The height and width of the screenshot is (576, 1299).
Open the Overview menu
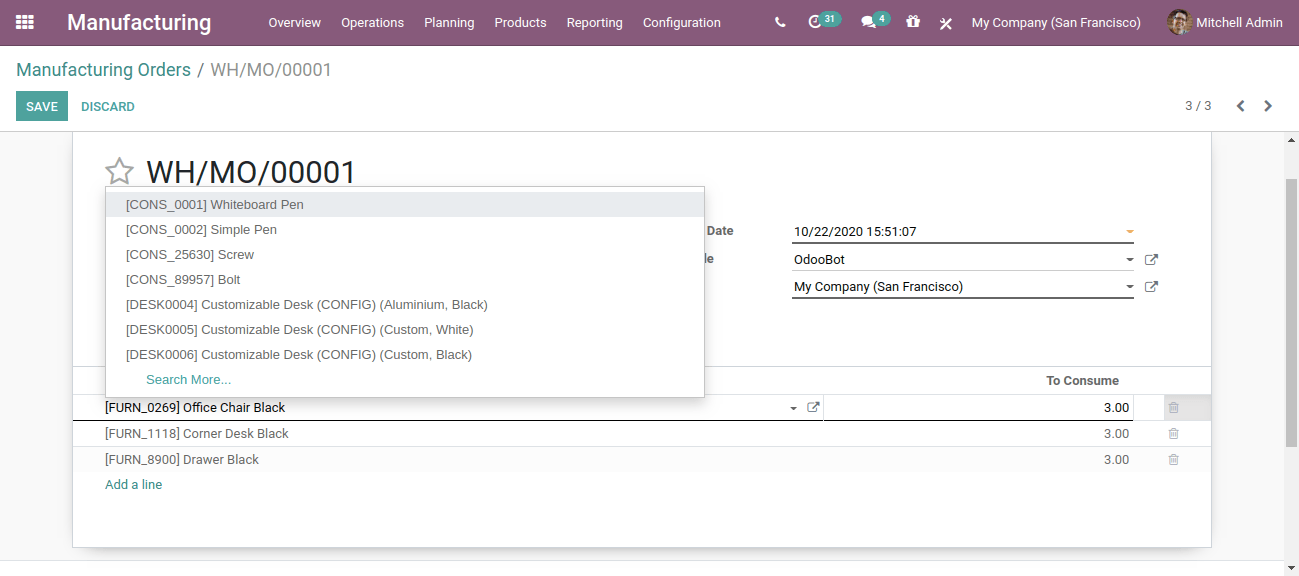[295, 22]
